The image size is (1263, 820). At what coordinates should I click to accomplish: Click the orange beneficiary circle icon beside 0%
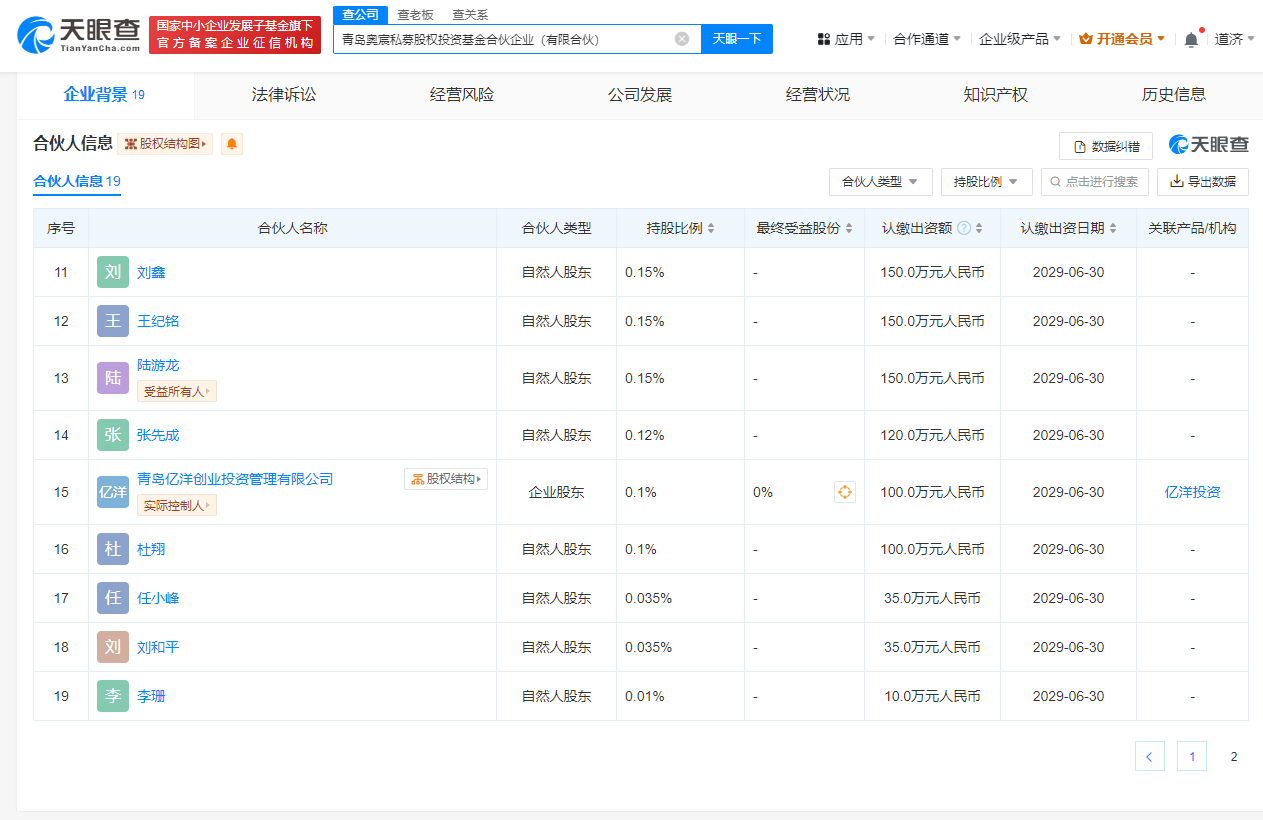[845, 492]
